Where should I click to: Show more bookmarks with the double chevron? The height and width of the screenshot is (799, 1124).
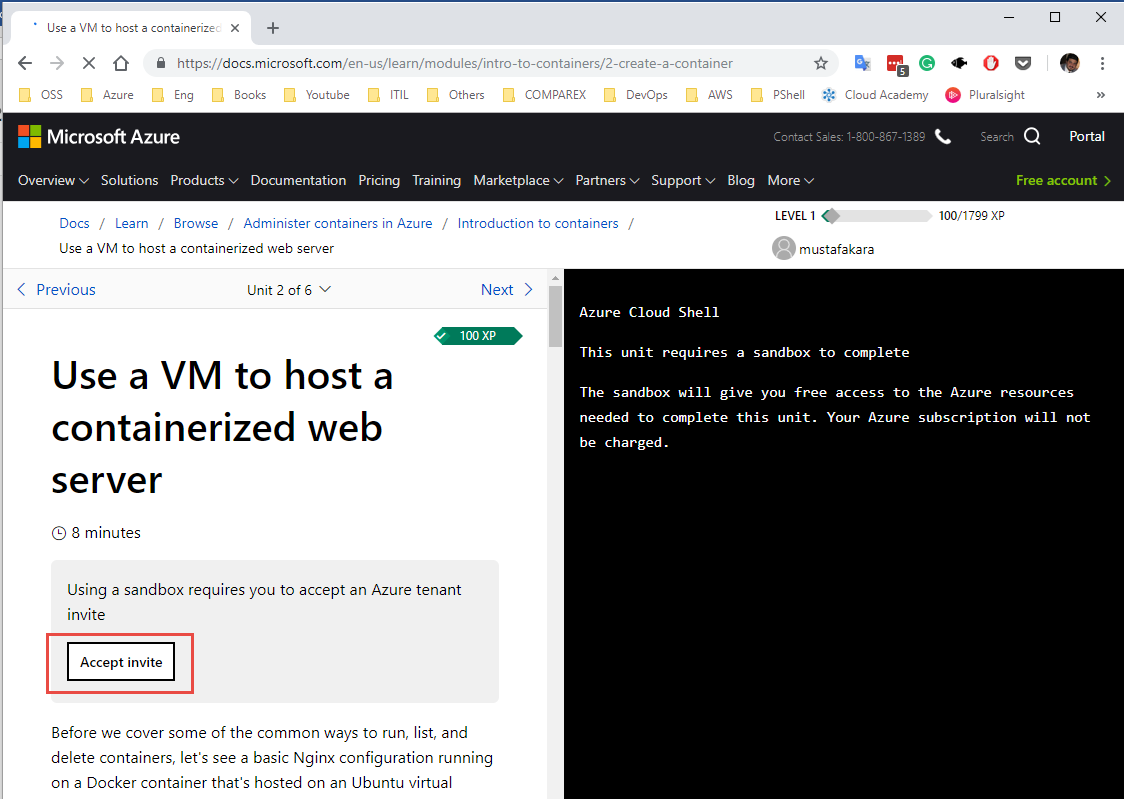click(x=1100, y=95)
